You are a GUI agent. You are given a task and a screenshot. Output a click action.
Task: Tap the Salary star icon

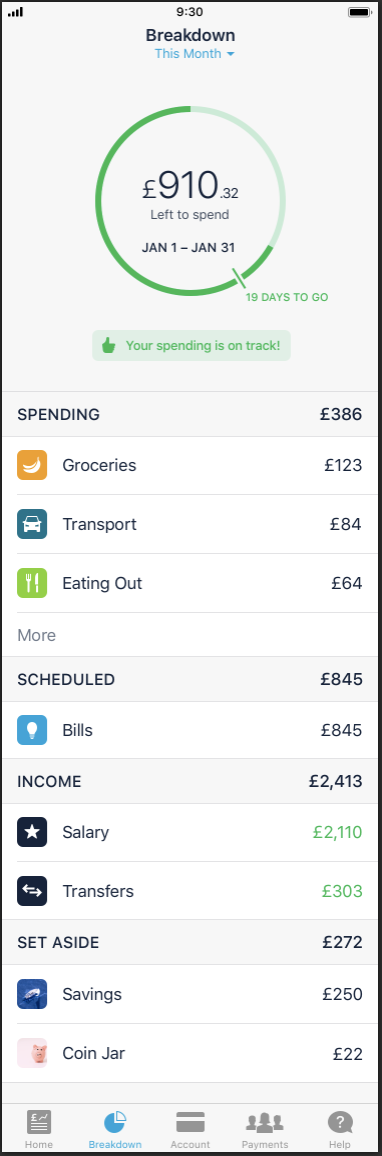coord(32,832)
